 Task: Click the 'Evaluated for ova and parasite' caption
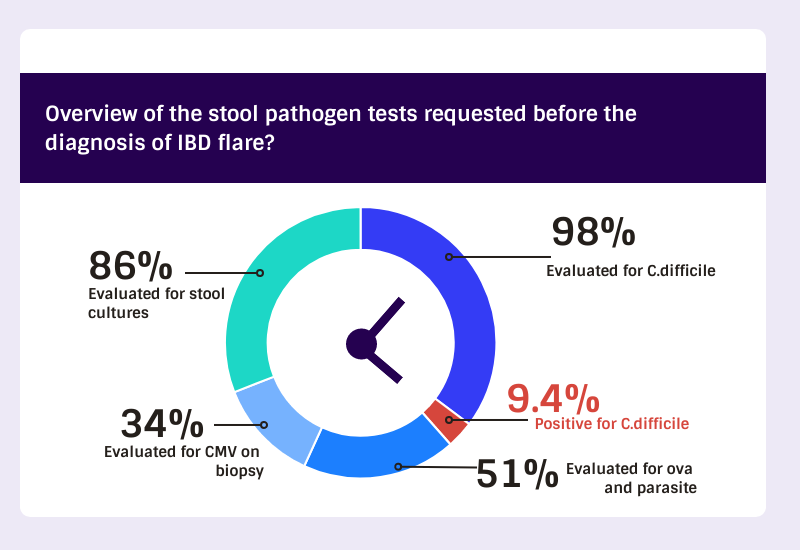(631, 478)
